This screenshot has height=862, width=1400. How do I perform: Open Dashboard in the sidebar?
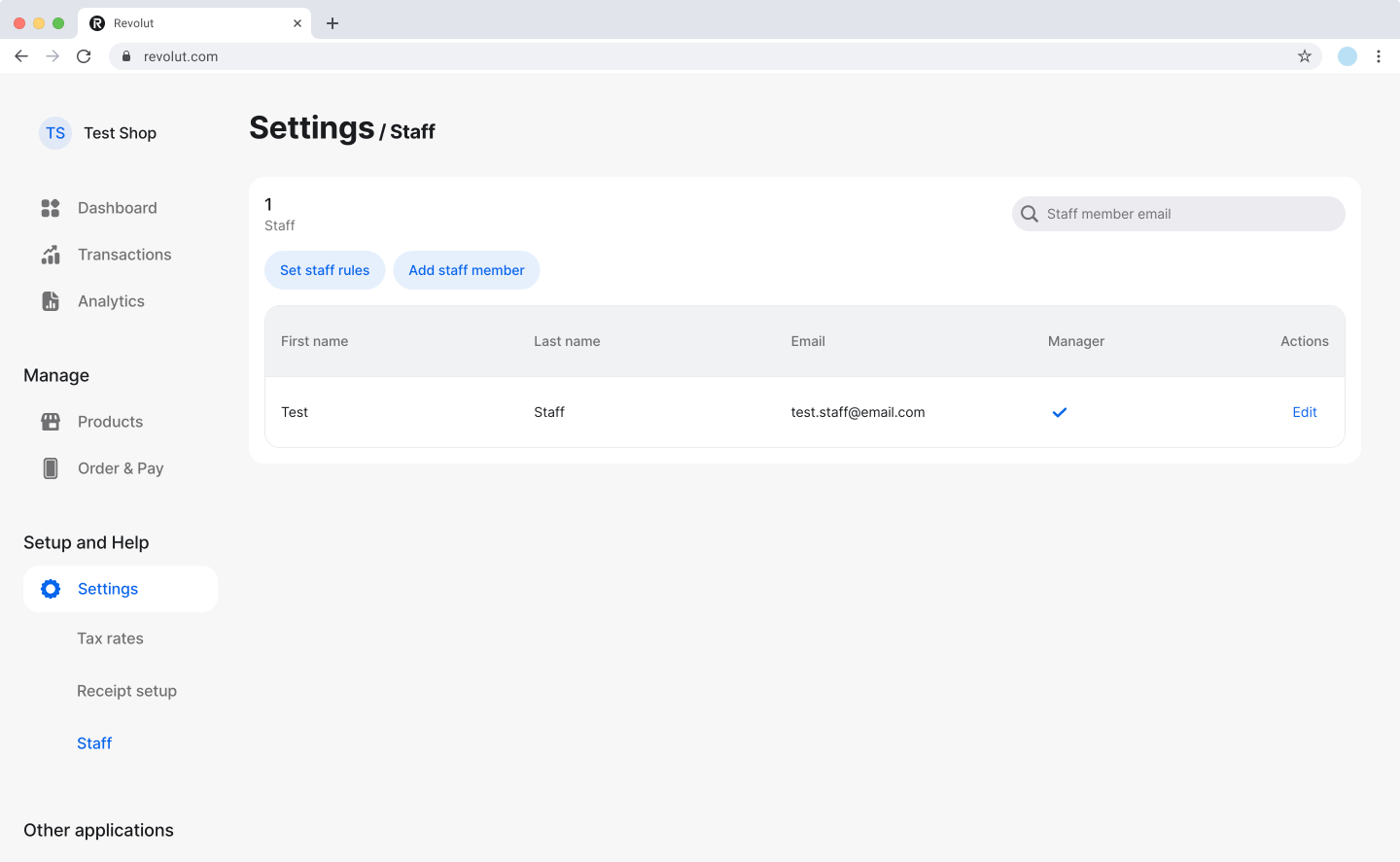click(x=117, y=208)
